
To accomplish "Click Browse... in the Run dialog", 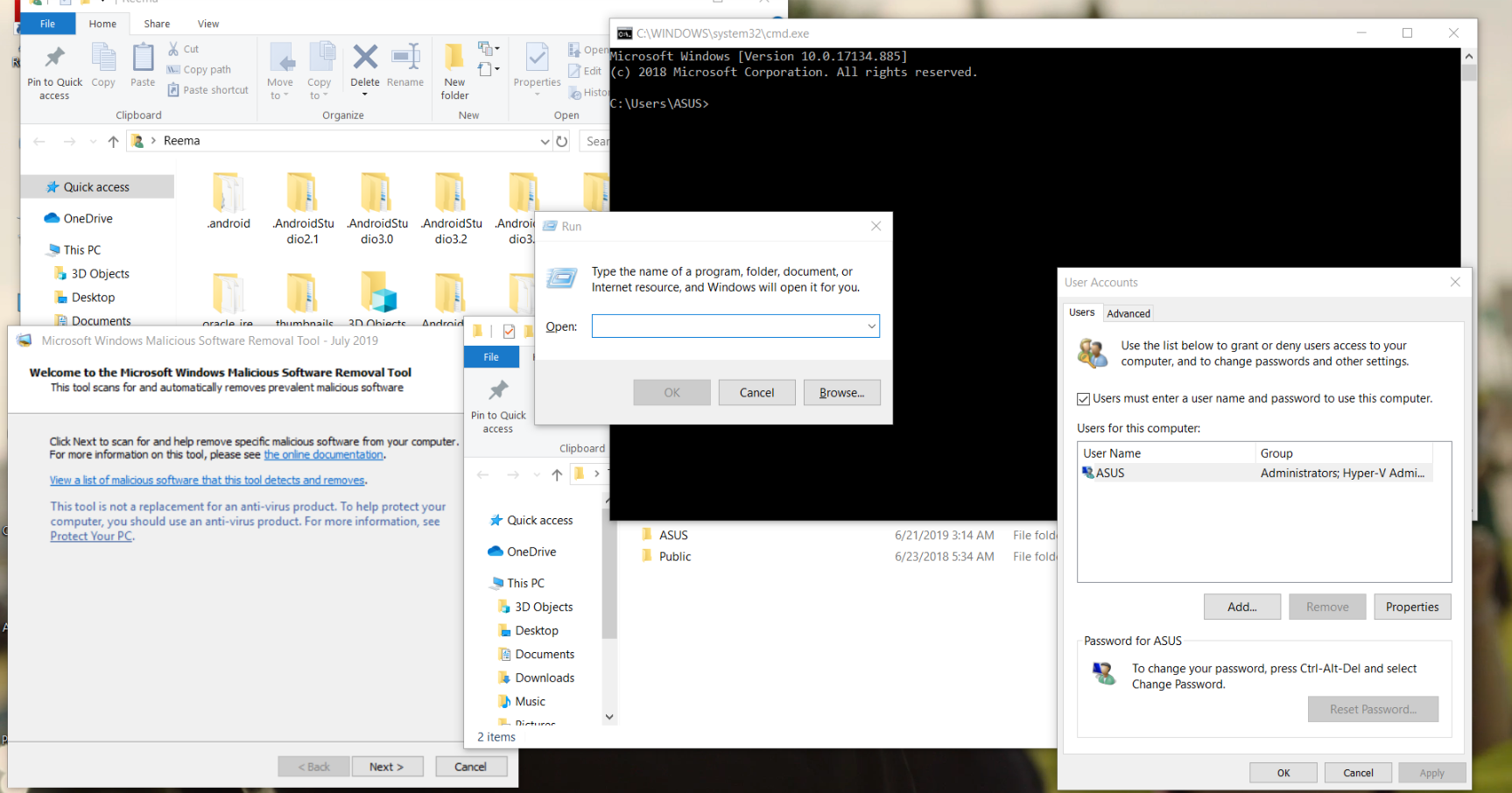I will (x=841, y=393).
